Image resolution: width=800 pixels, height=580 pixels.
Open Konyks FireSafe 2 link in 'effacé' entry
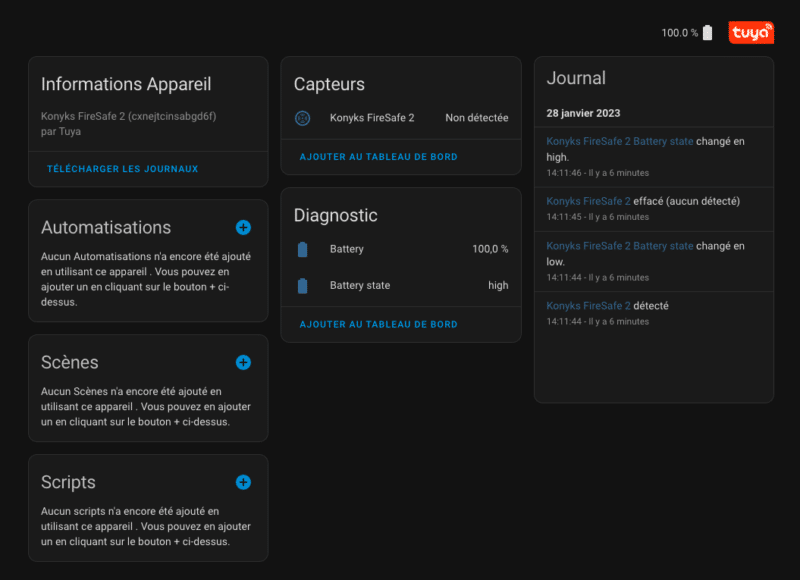click(588, 201)
